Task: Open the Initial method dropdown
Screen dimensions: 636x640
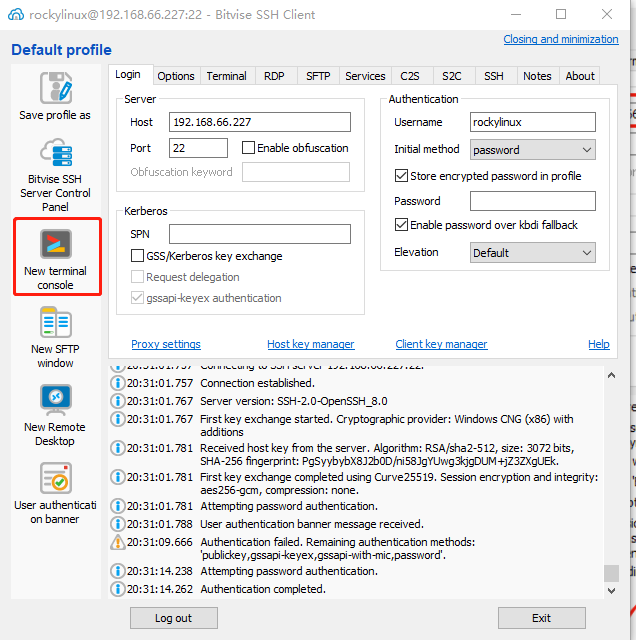Action: (x=532, y=150)
